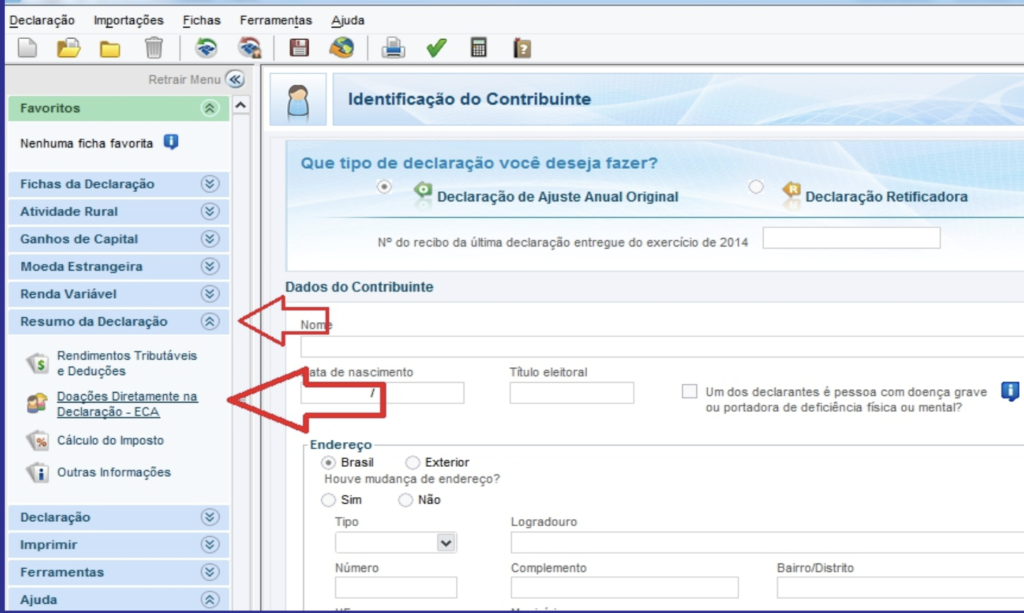Click the printer icon in toolbar
1024x613 pixels.
coord(393,48)
